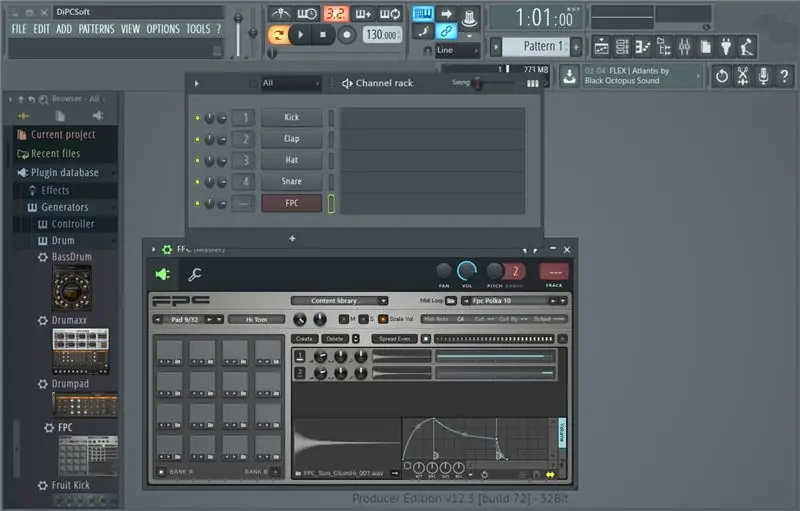
Task: Click the multilink to controllers link icon
Action: (x=446, y=32)
